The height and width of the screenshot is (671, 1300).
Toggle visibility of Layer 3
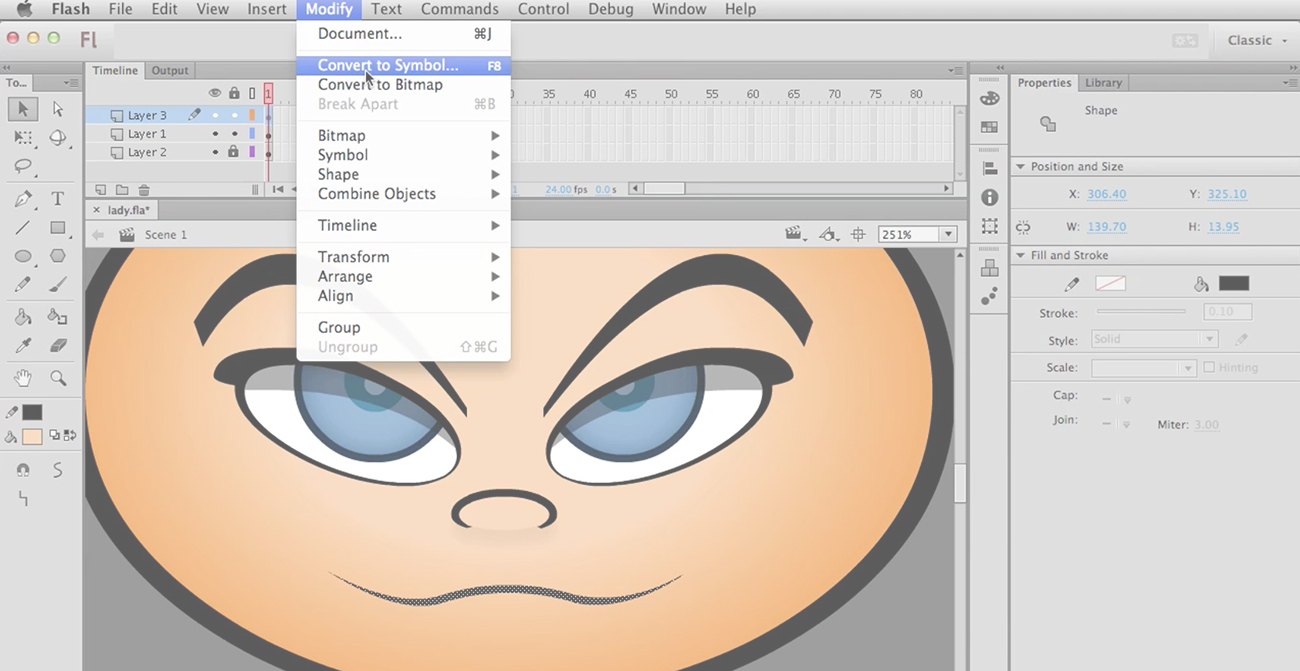point(215,115)
